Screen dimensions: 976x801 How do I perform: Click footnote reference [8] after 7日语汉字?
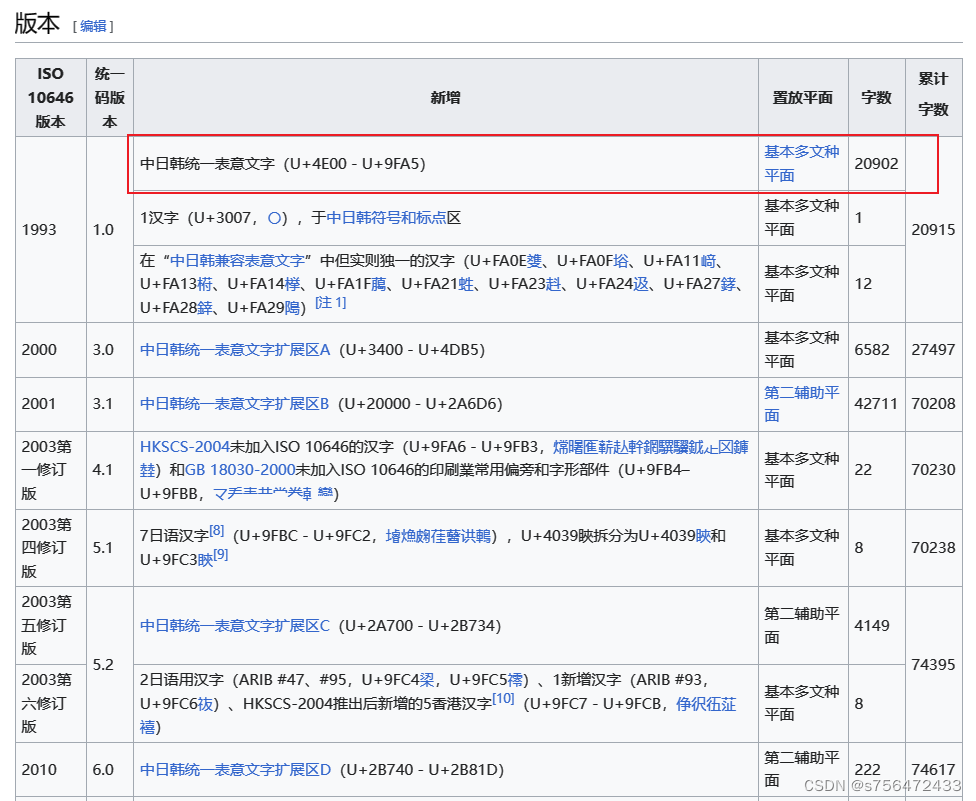click(217, 531)
